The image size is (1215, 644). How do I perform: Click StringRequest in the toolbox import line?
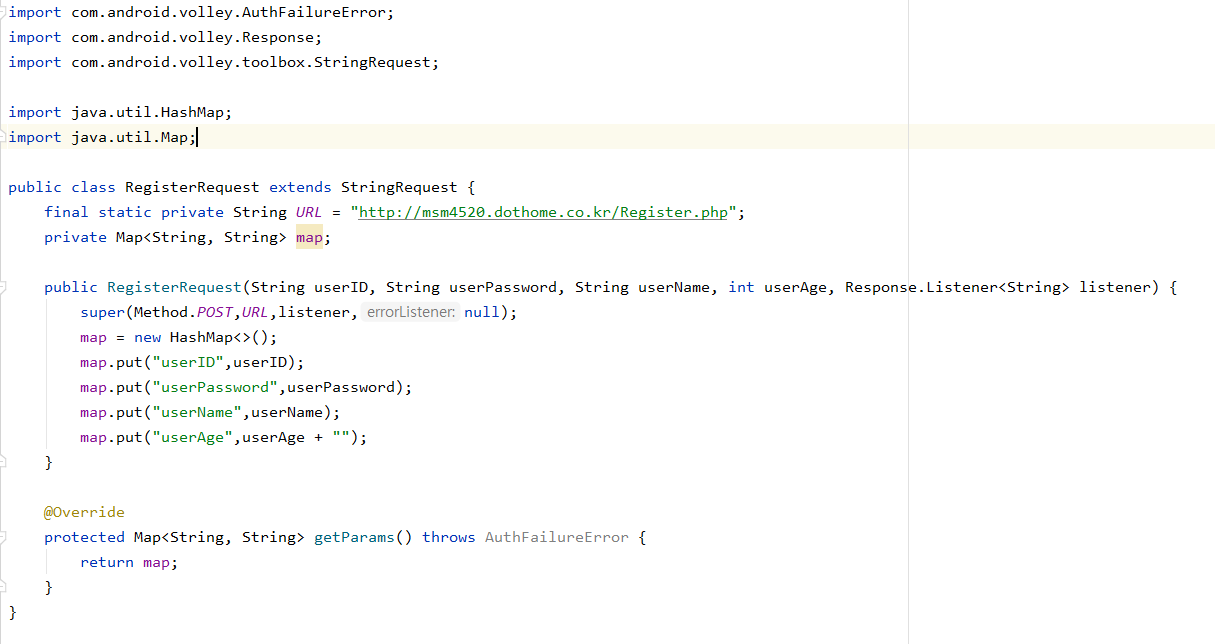[x=372, y=62]
